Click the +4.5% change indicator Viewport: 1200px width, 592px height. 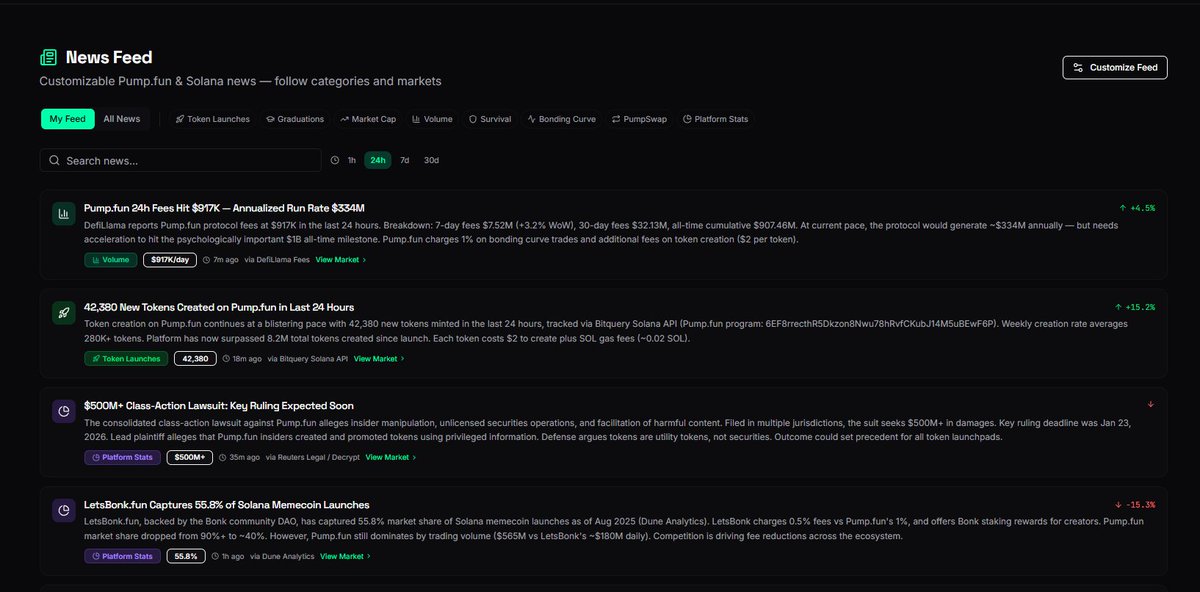pos(1135,208)
